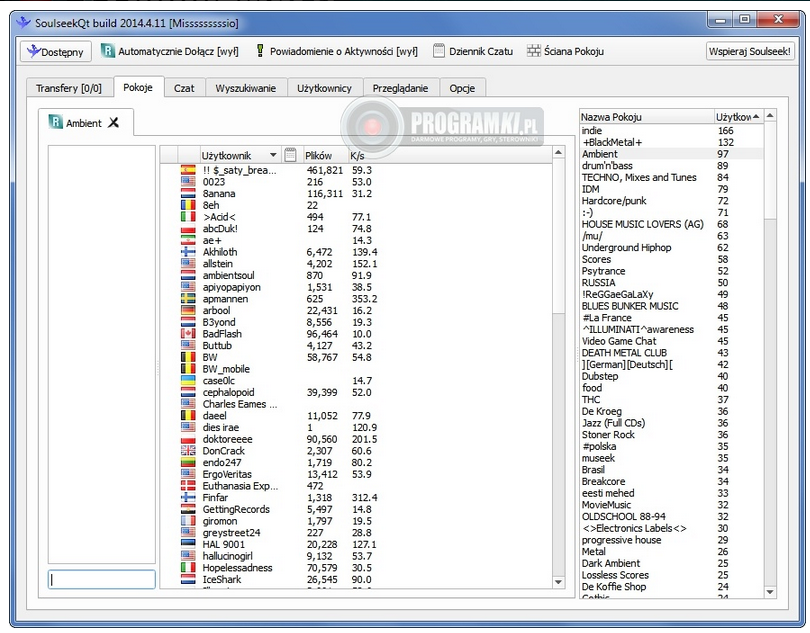This screenshot has height=633, width=810.
Task: Click user list scroll up arrow
Action: click(x=558, y=152)
